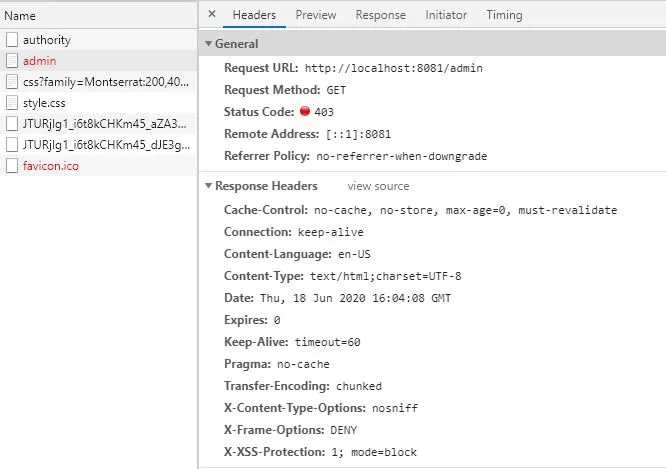The height and width of the screenshot is (469, 666).
Task: Click the file icon beside style.css
Action: point(12,103)
